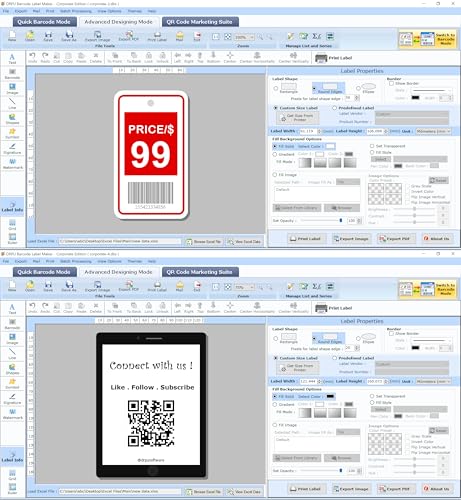
Task: Click the Save As icon in top window
Action: (x=69, y=36)
